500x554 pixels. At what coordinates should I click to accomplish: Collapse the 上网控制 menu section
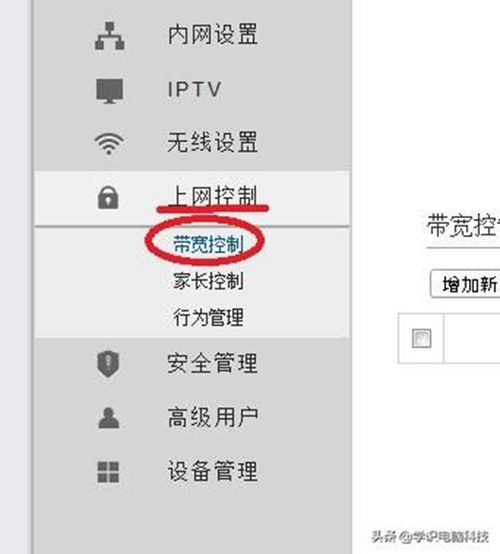pos(193,198)
